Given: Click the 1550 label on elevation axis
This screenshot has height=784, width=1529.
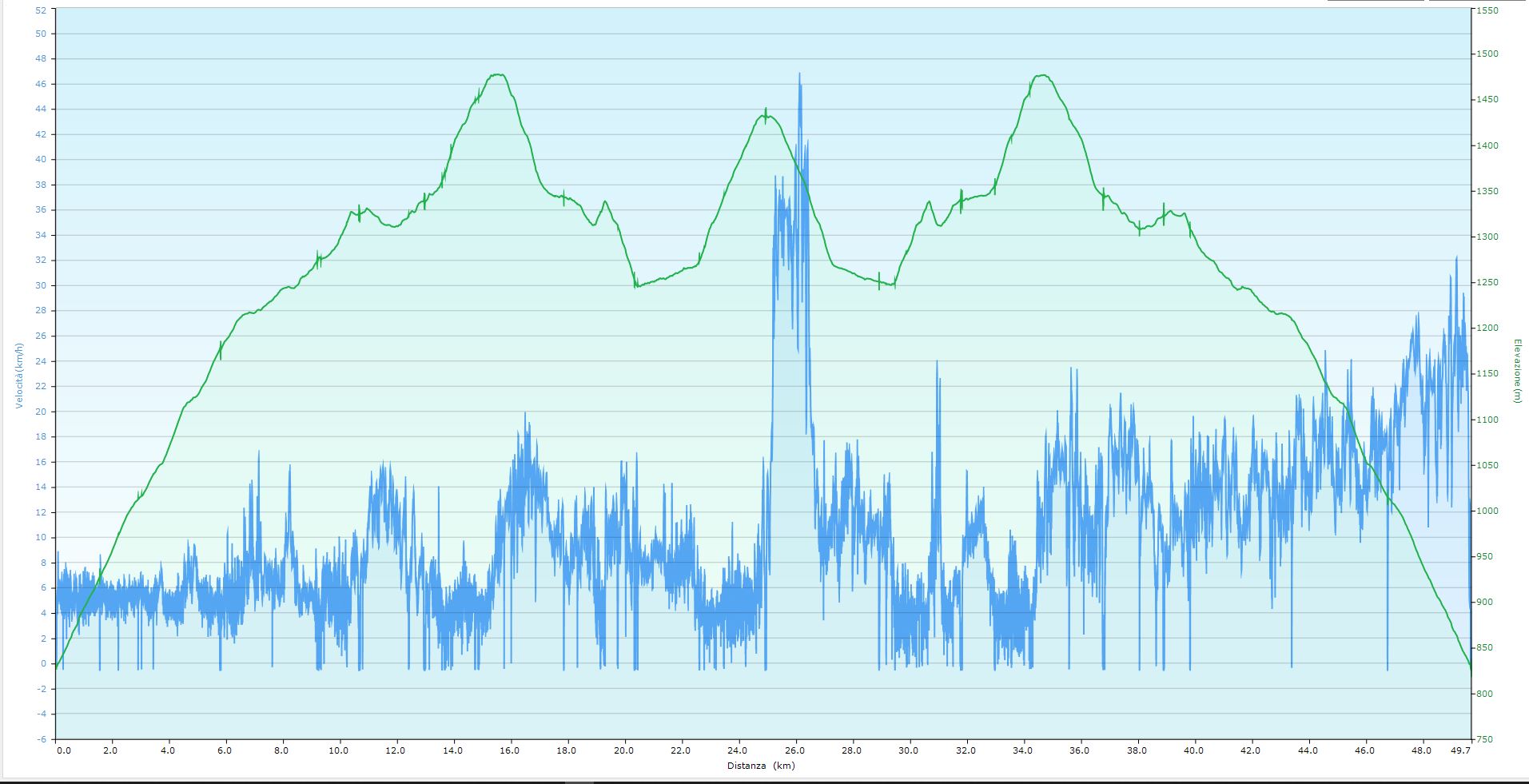Looking at the screenshot, I should (x=1487, y=11).
